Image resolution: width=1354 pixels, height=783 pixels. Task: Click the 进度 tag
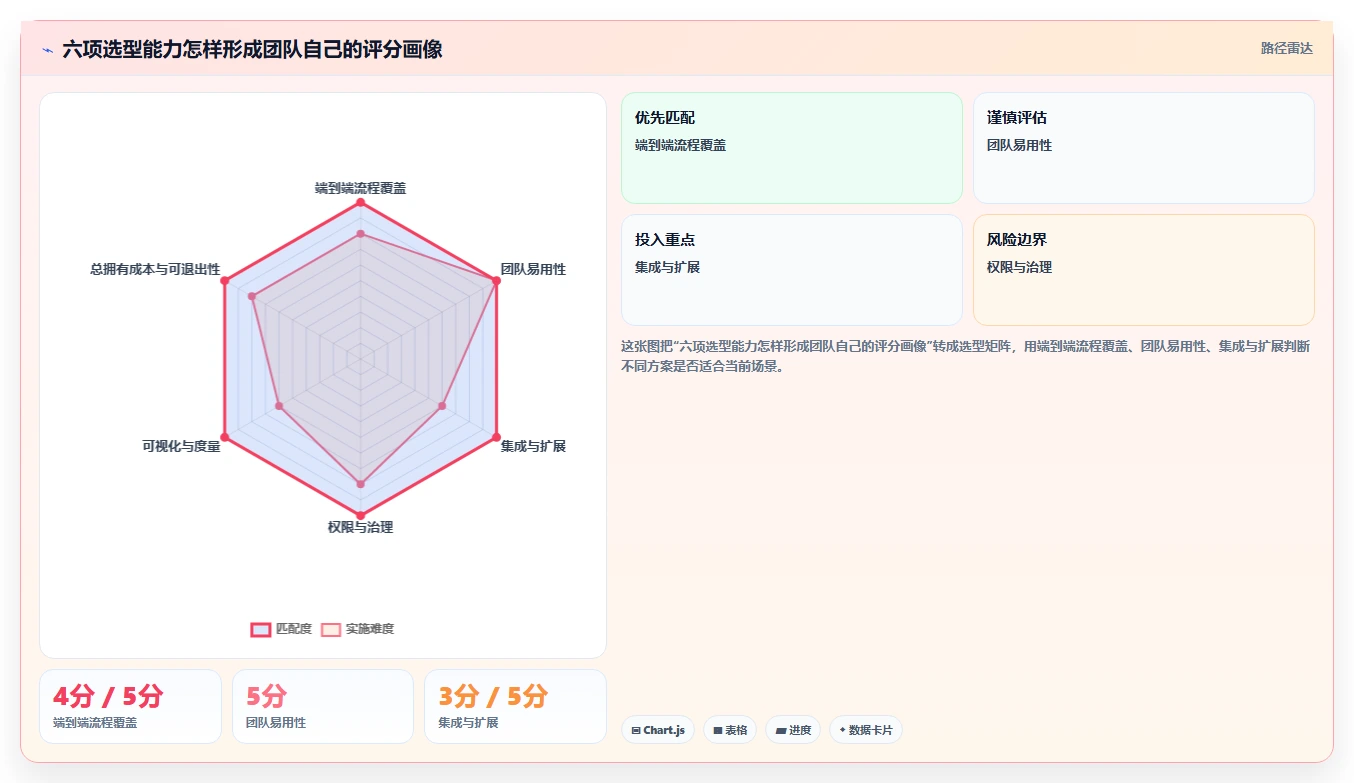(x=793, y=730)
